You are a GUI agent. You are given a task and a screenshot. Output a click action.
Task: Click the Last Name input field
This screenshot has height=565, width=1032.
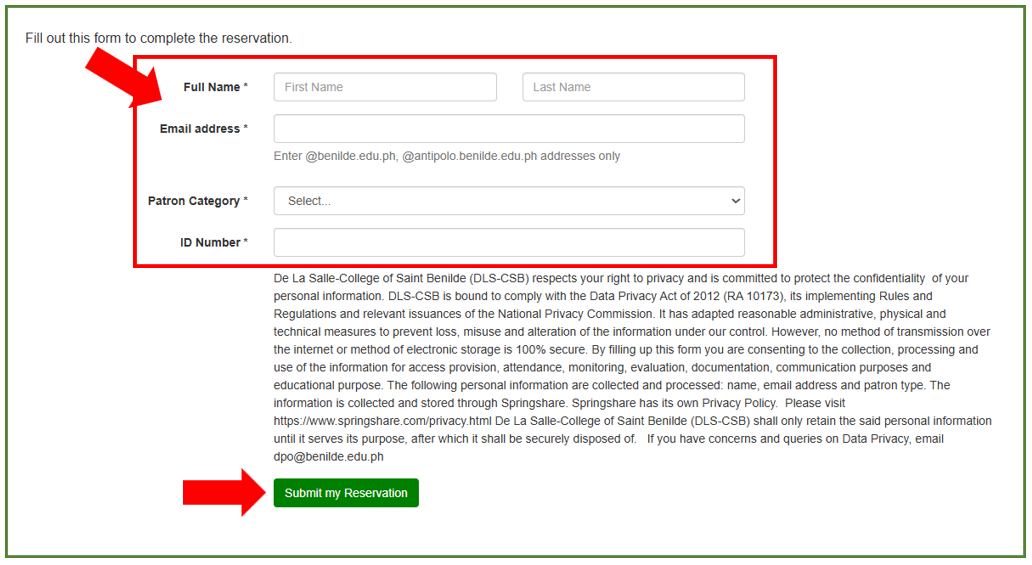tap(633, 87)
